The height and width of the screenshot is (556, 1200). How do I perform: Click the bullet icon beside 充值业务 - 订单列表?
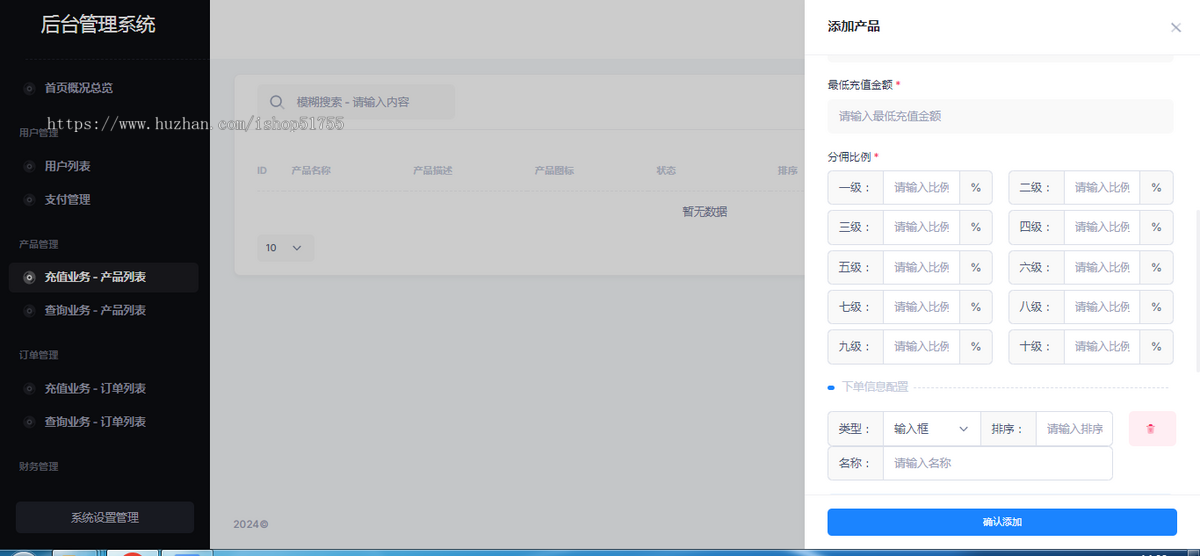[29, 388]
